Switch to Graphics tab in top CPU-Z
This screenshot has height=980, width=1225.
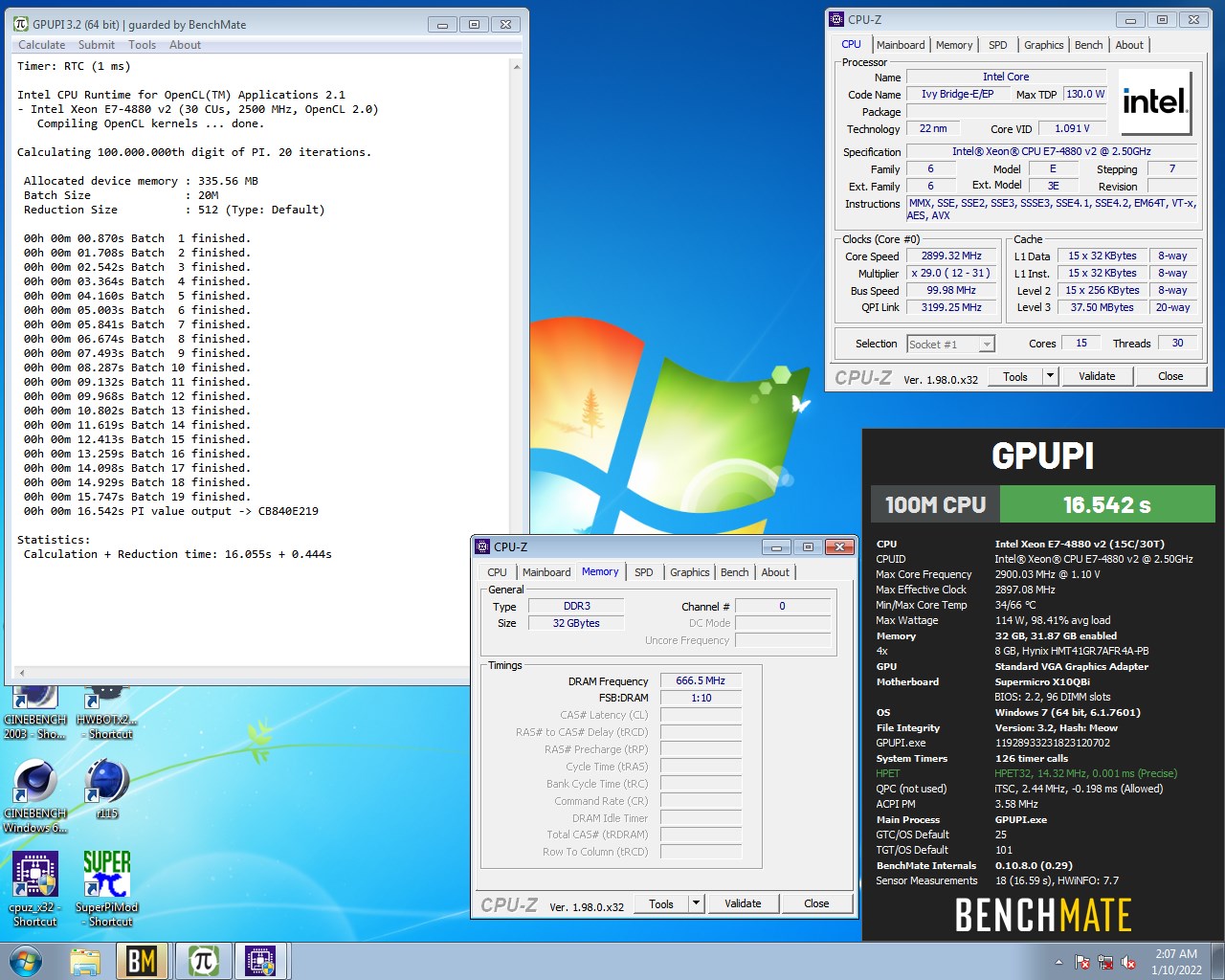tap(1043, 45)
